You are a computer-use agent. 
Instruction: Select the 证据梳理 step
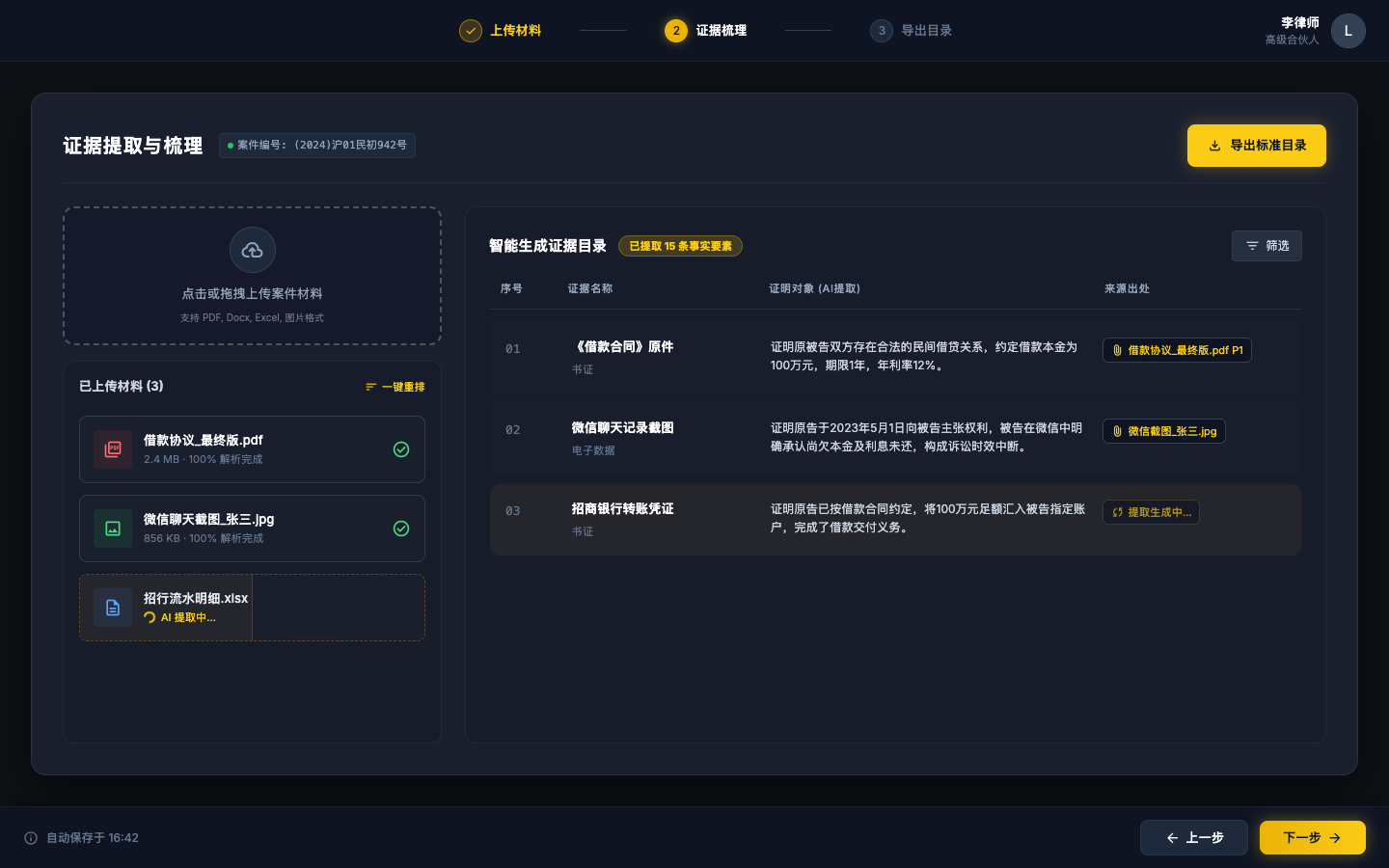click(x=706, y=31)
